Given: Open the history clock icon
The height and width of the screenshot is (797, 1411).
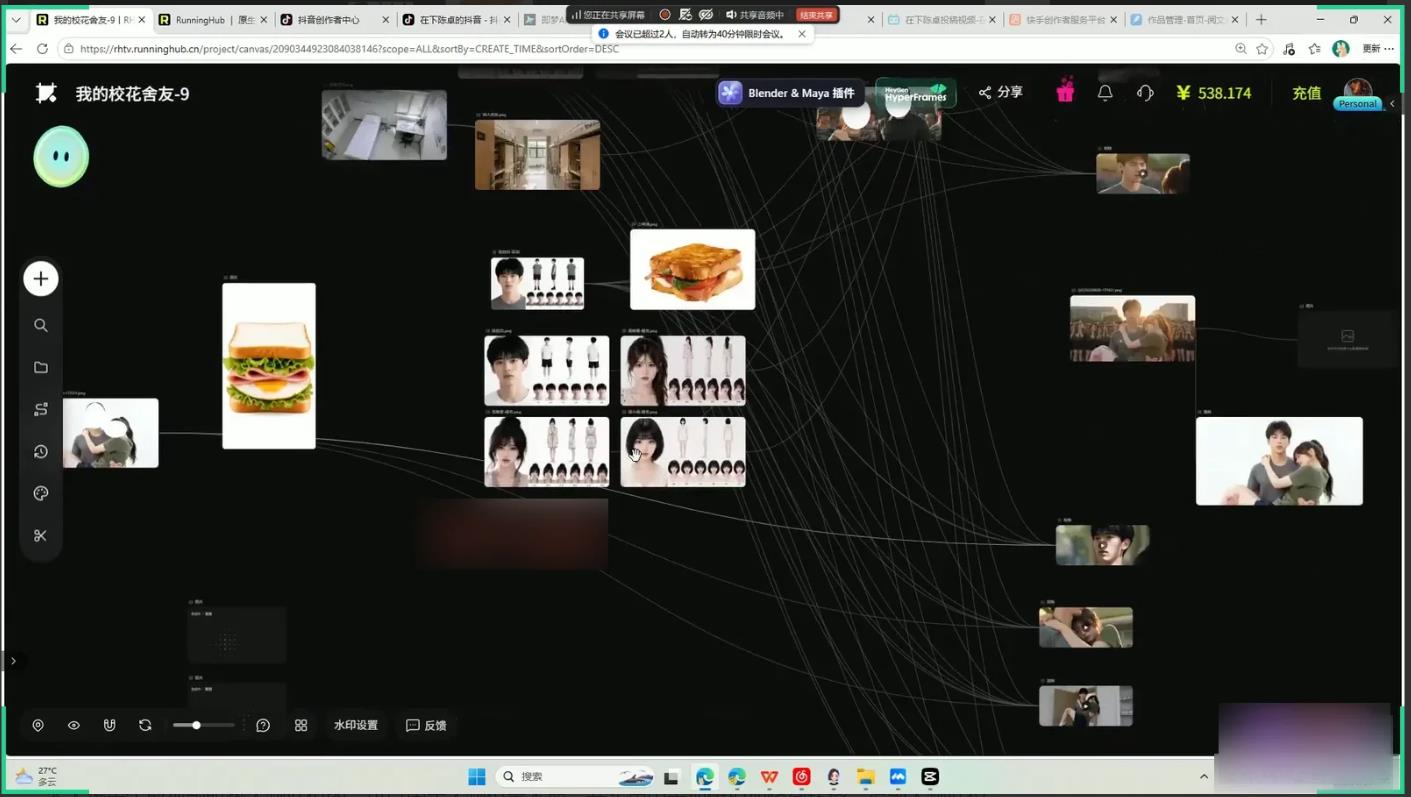Looking at the screenshot, I should (41, 452).
